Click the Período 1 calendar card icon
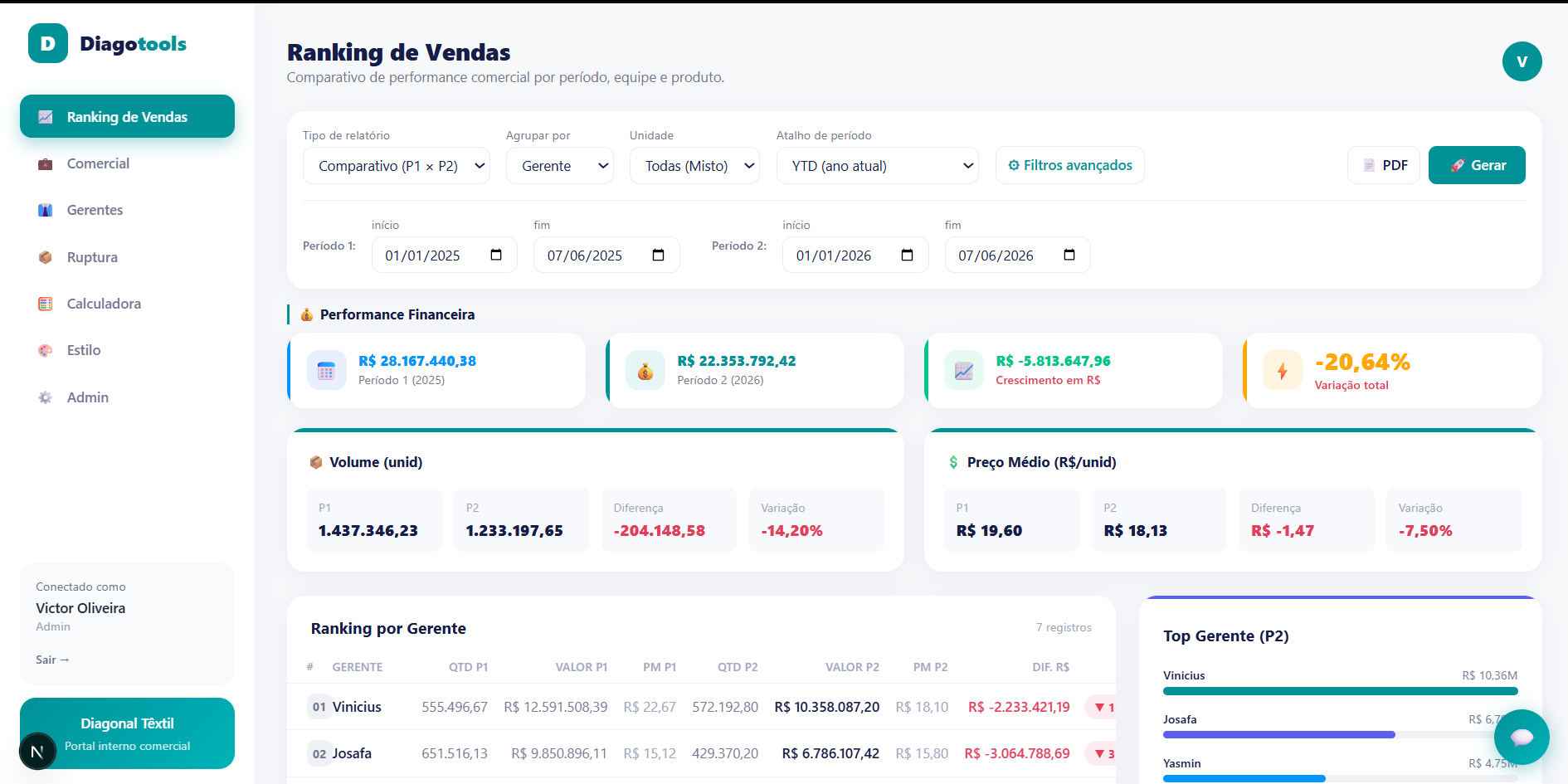1568x784 pixels. tap(327, 370)
